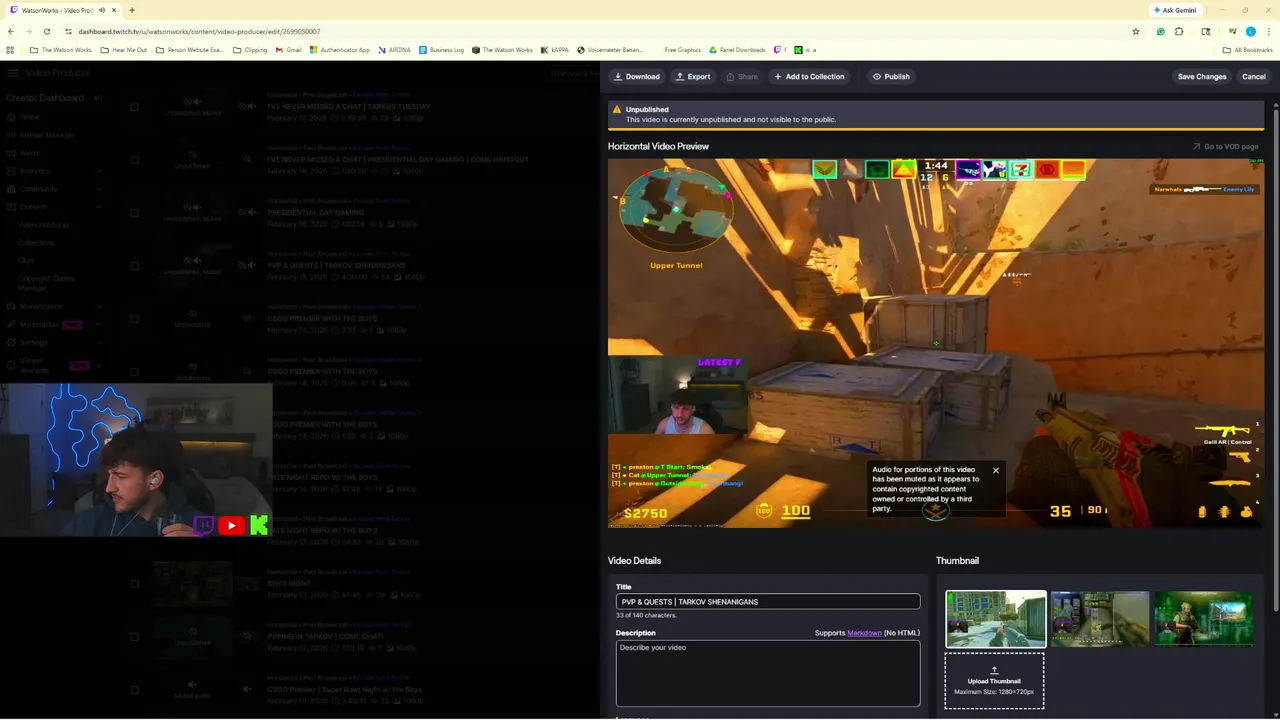The width and height of the screenshot is (1280, 720).
Task: Open the Panel Downloads bookmark
Action: click(737, 50)
